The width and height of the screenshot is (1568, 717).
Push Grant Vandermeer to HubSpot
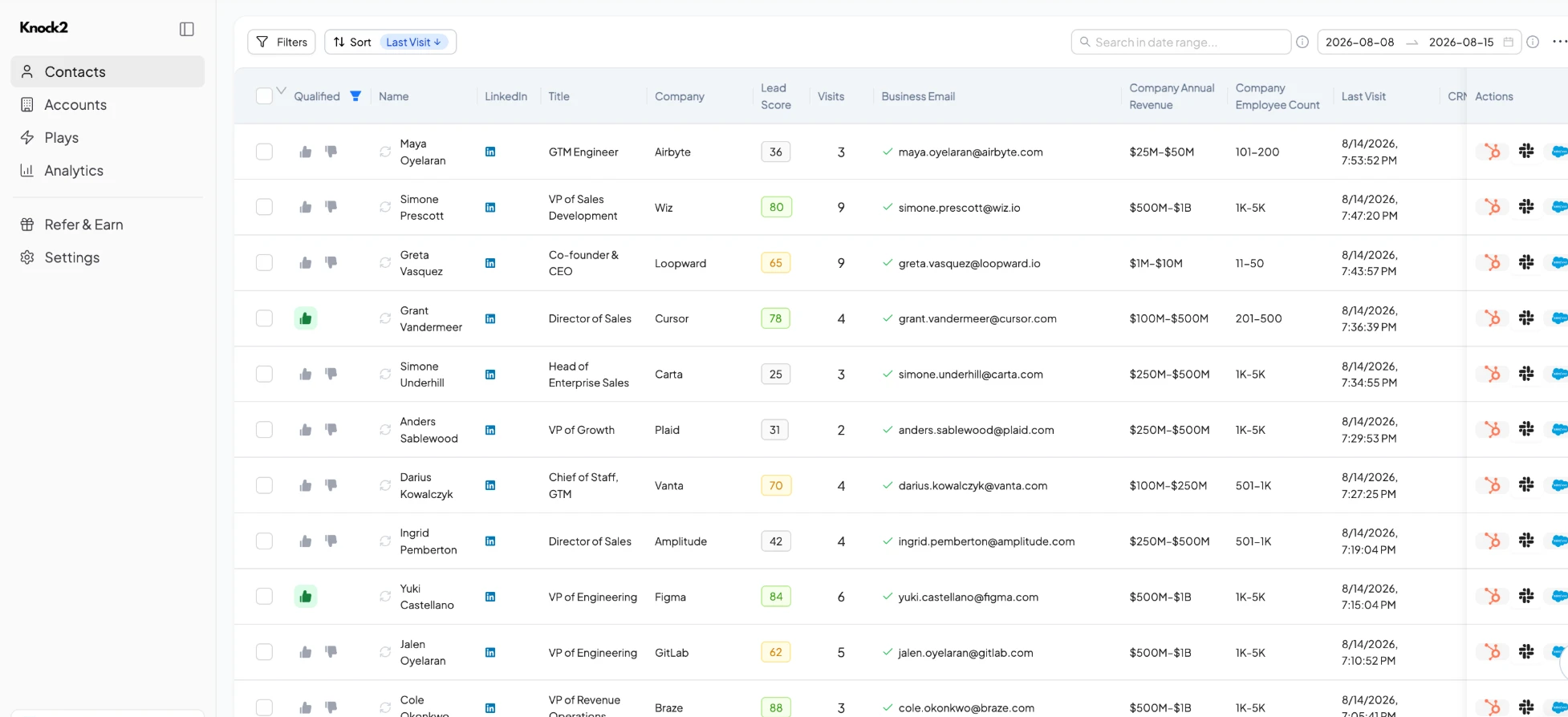tap(1493, 318)
